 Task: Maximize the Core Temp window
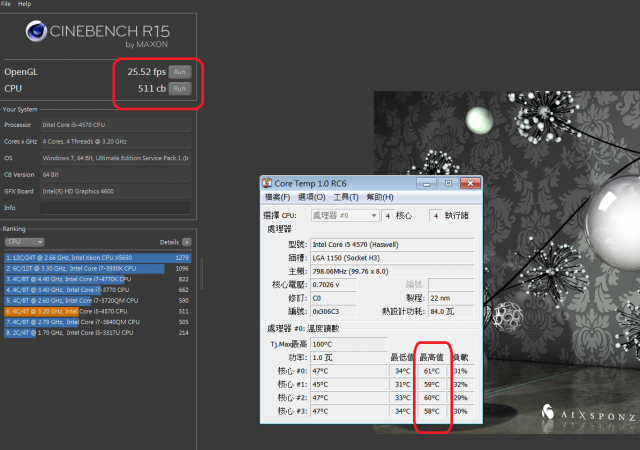448,184
